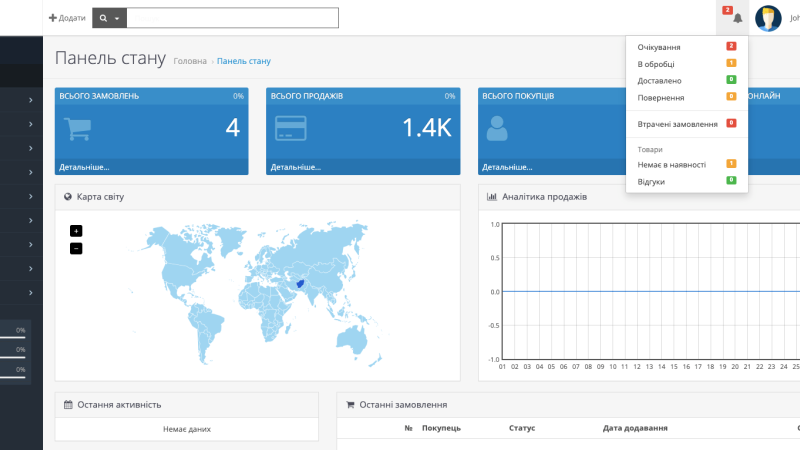The image size is (800, 450).
Task: Open Детальніше under Всього замовлень
Action: pyautogui.click(x=84, y=167)
